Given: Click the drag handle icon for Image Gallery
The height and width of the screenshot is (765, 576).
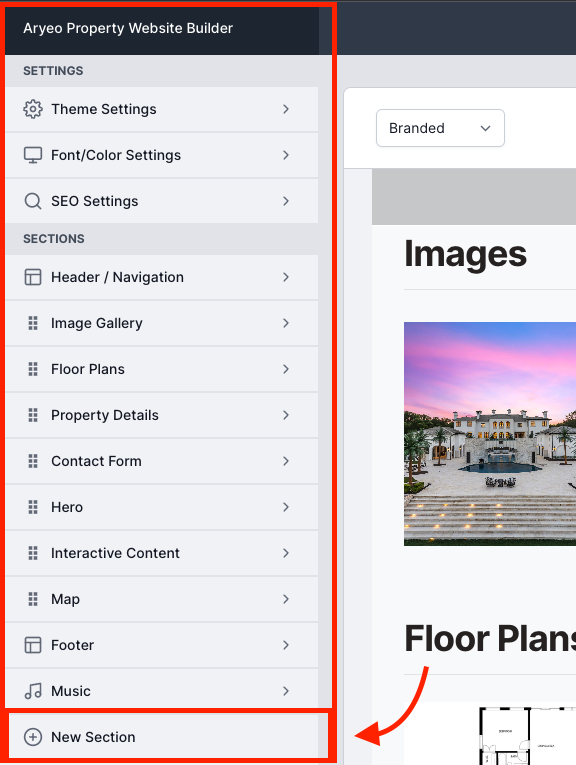Looking at the screenshot, I should click(33, 323).
